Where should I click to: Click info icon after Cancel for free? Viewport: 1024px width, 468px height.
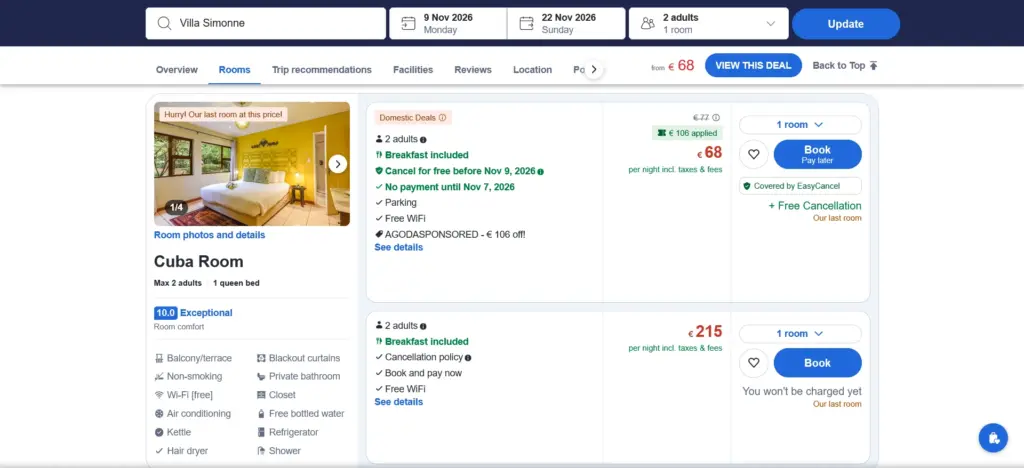point(541,171)
